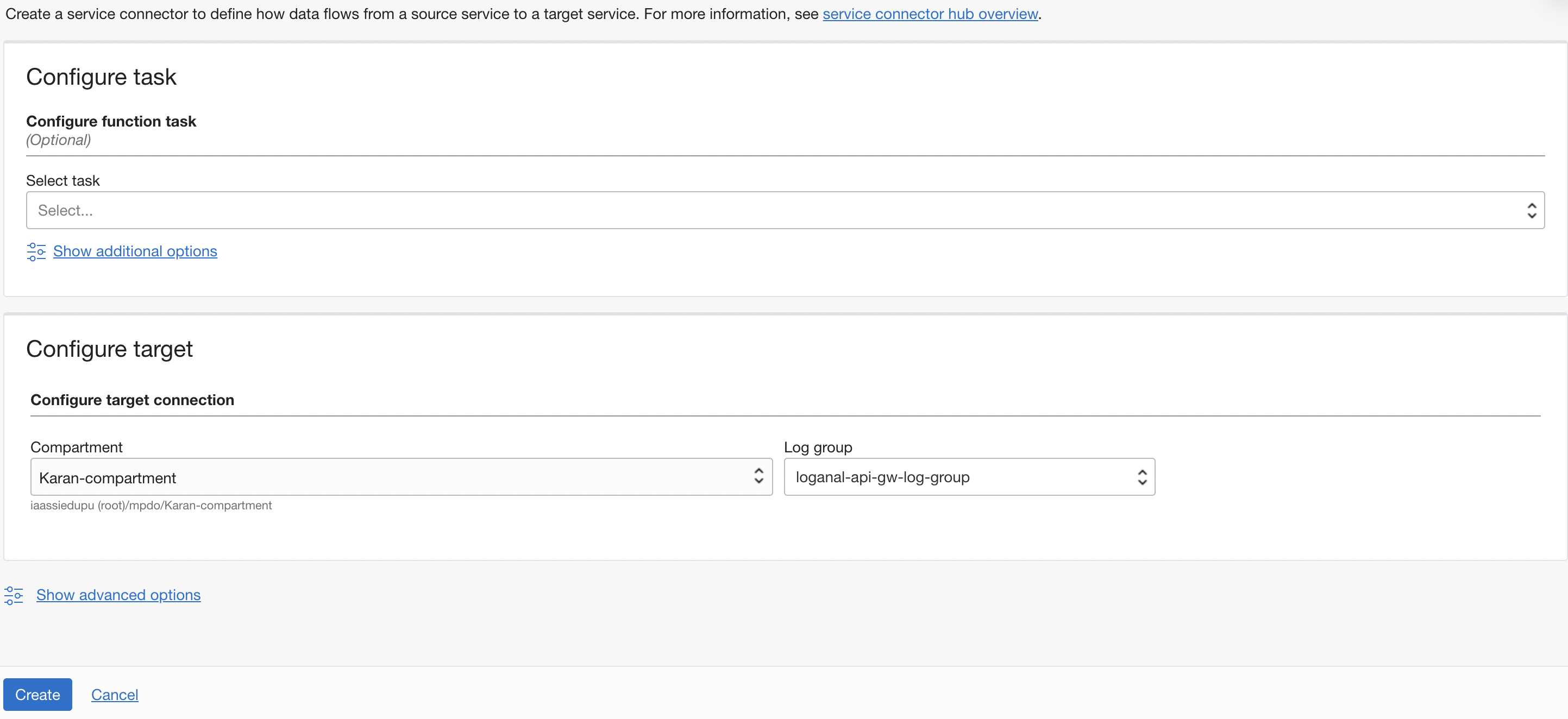The height and width of the screenshot is (719, 1568).
Task: Click inside the Log group selection field
Action: coord(913,477)
